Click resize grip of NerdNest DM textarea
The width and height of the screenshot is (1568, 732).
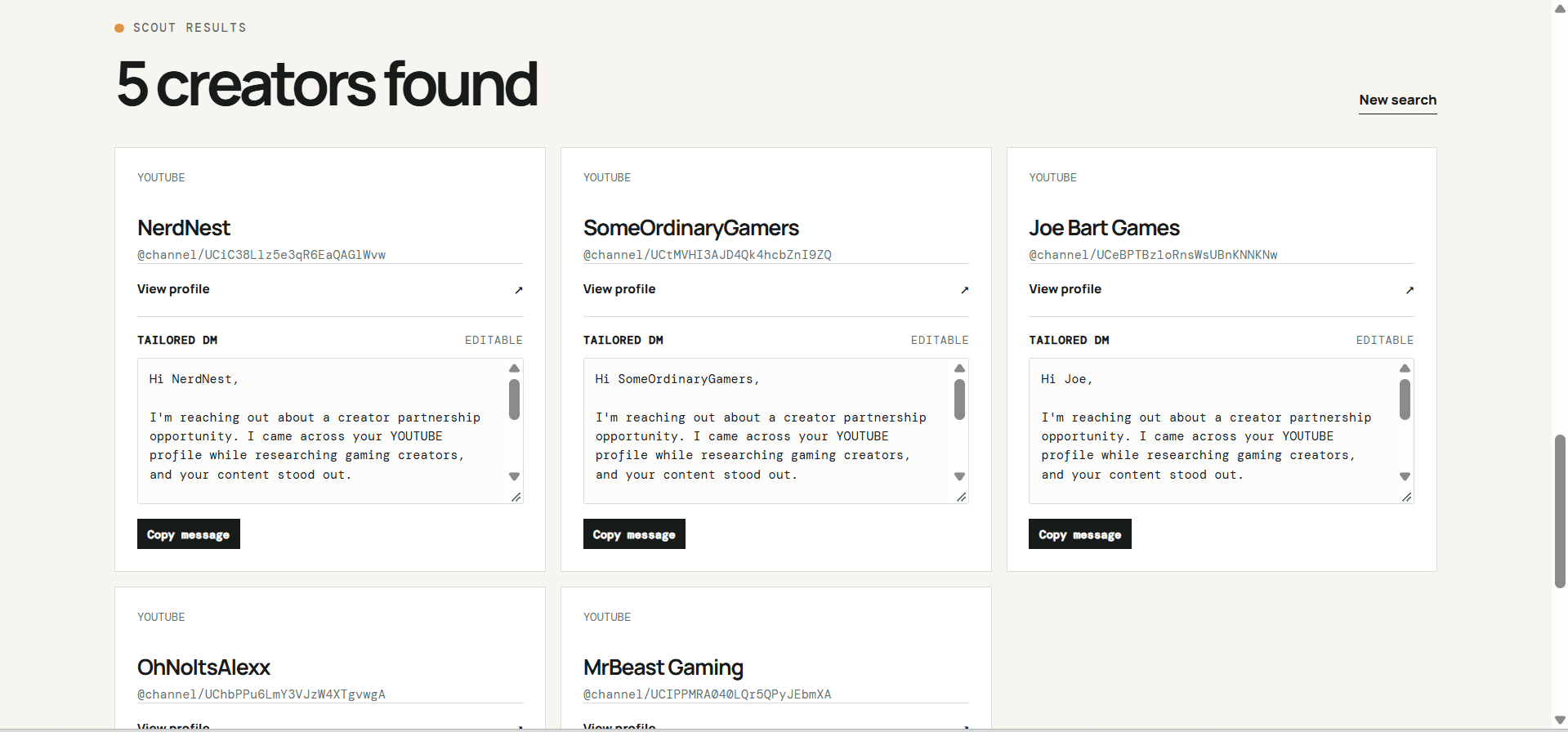[516, 497]
